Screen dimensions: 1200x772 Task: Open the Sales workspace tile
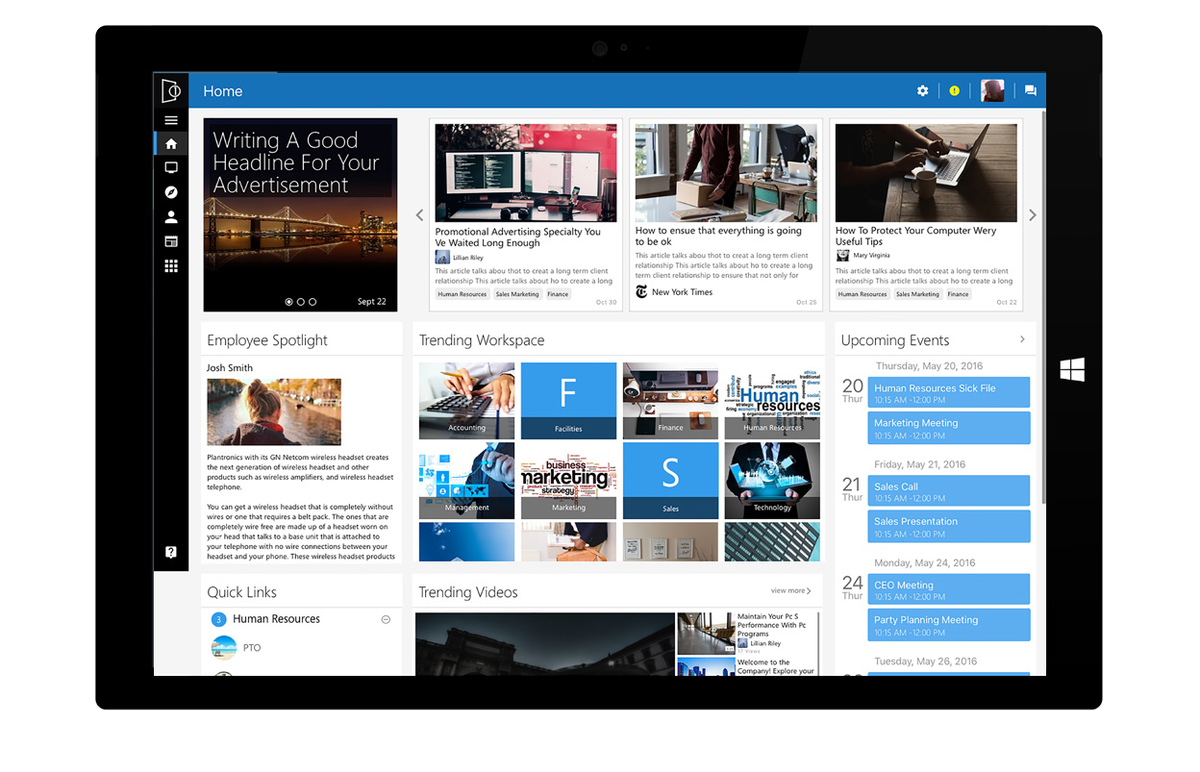point(671,480)
